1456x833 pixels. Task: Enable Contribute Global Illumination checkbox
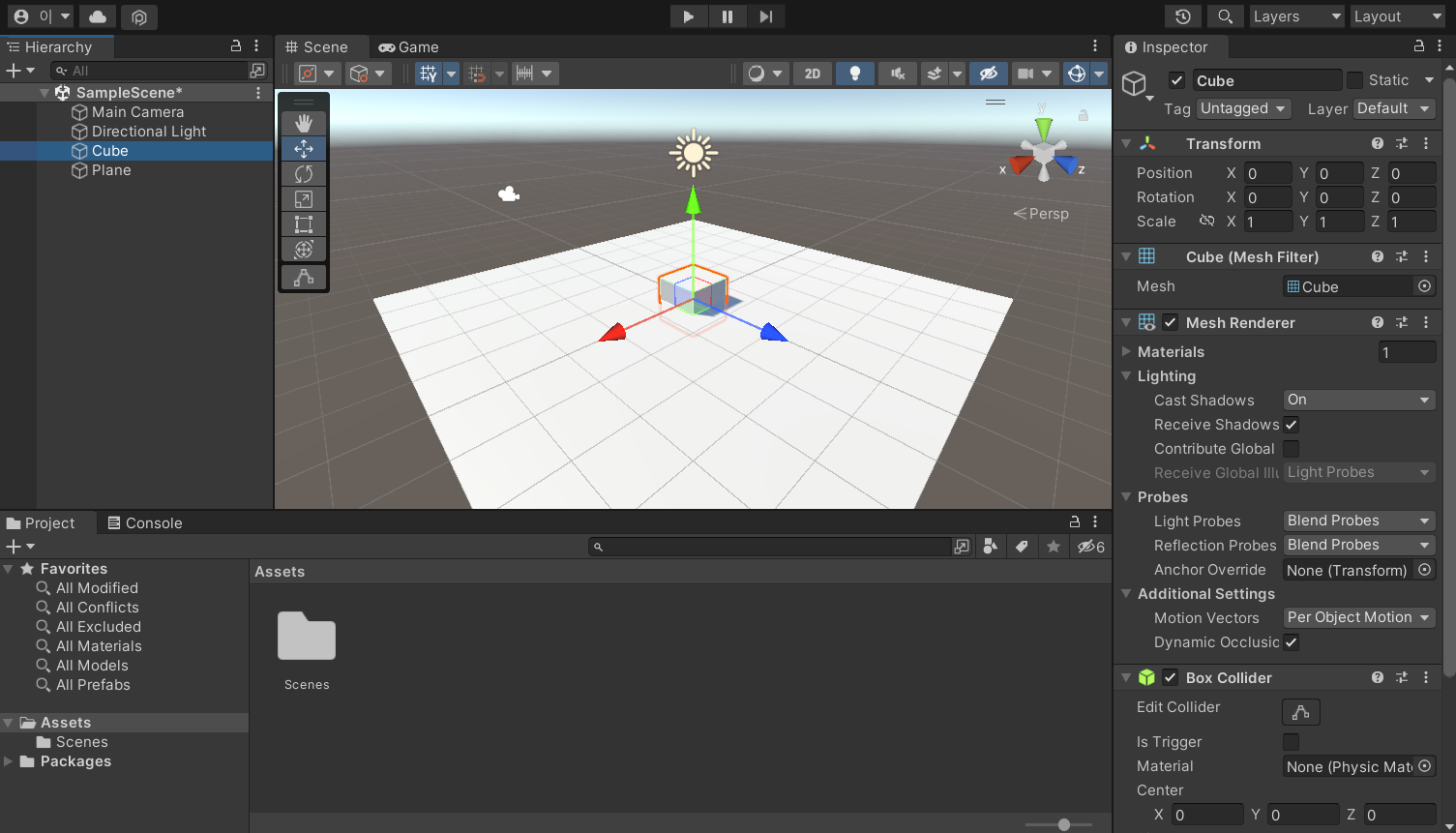[x=1292, y=448]
